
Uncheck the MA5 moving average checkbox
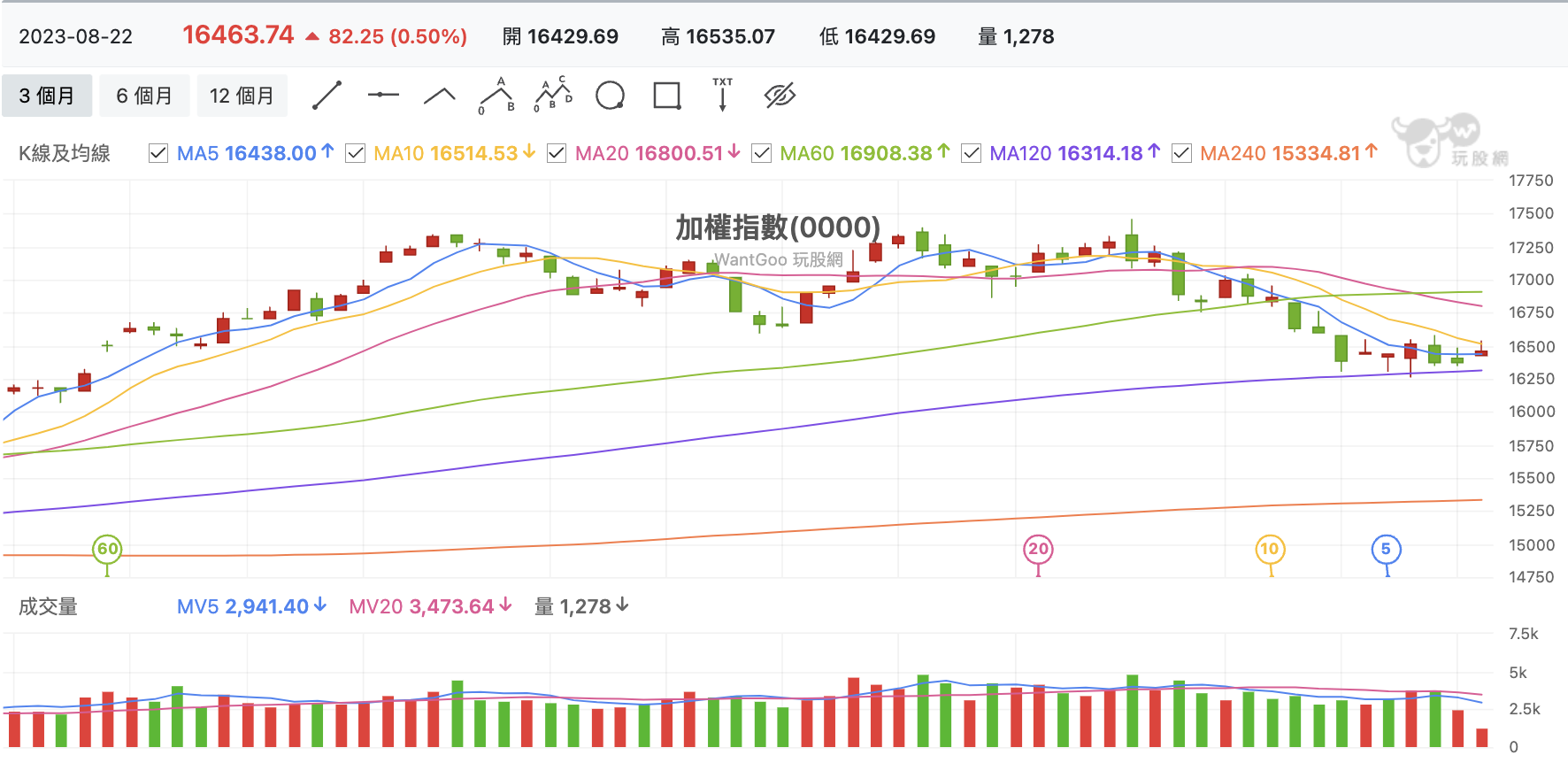point(158,153)
